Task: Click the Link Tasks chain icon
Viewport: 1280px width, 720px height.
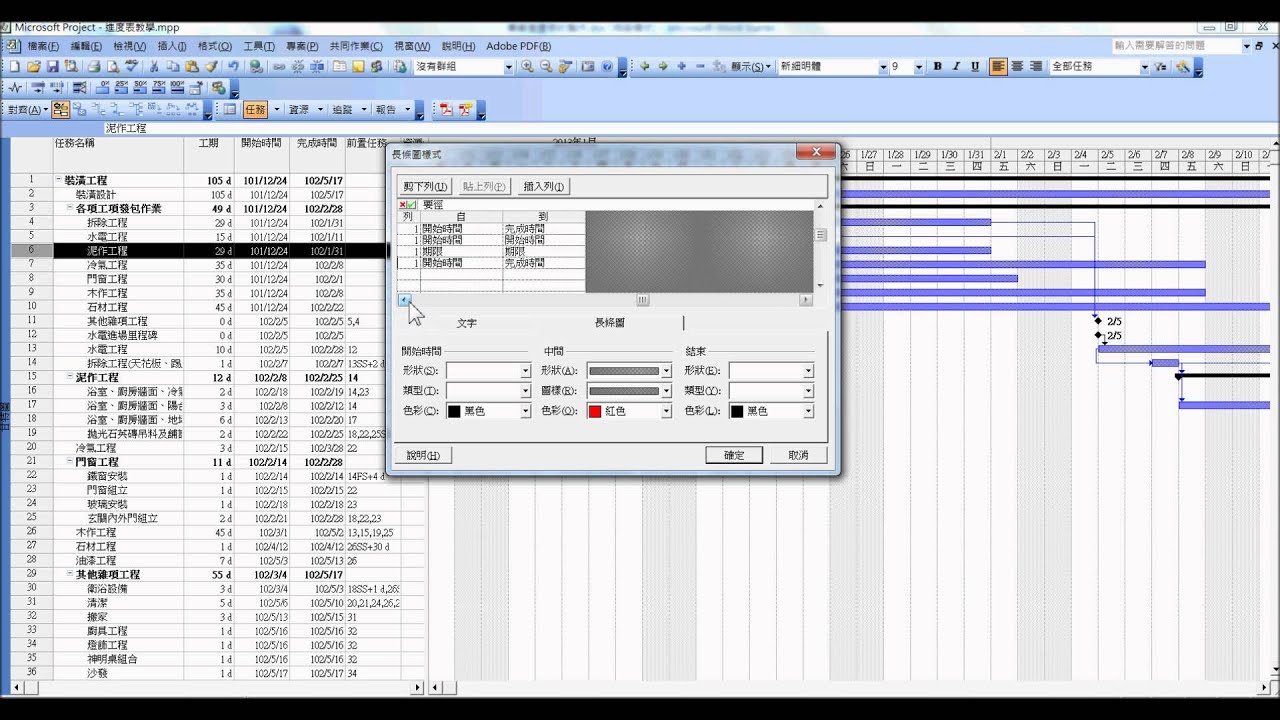Action: point(279,66)
